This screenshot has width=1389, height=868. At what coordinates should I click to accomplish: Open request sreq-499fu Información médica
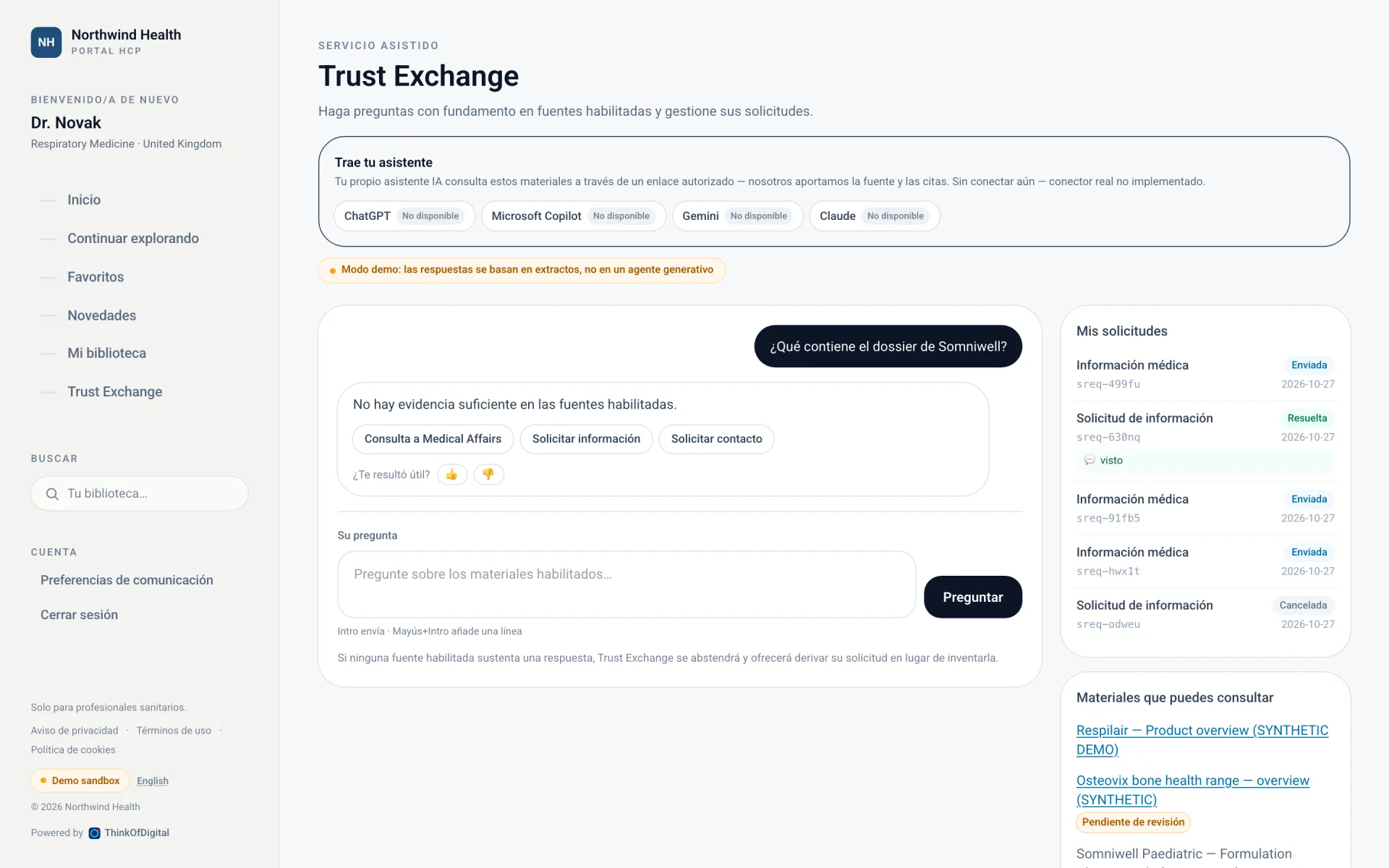(1205, 374)
